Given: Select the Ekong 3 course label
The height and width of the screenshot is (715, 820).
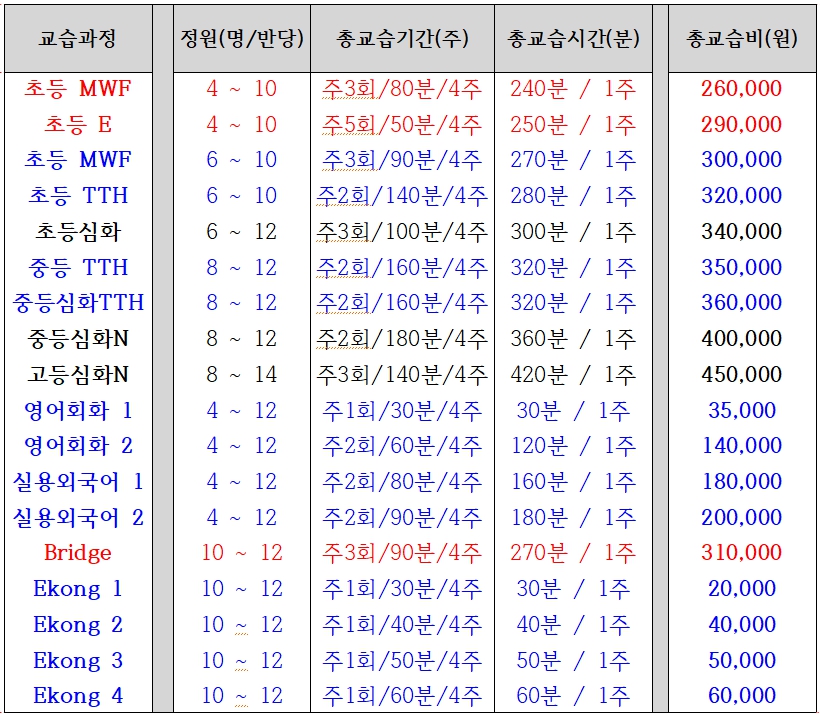Looking at the screenshot, I should pos(78,661).
